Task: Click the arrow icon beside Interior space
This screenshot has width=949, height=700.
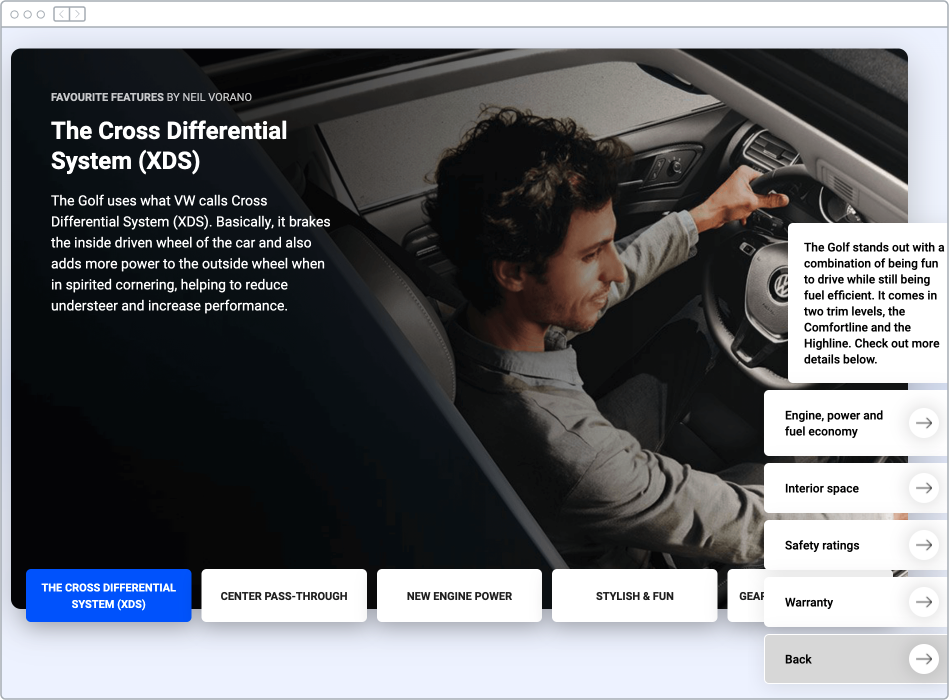Action: pyautogui.click(x=924, y=488)
